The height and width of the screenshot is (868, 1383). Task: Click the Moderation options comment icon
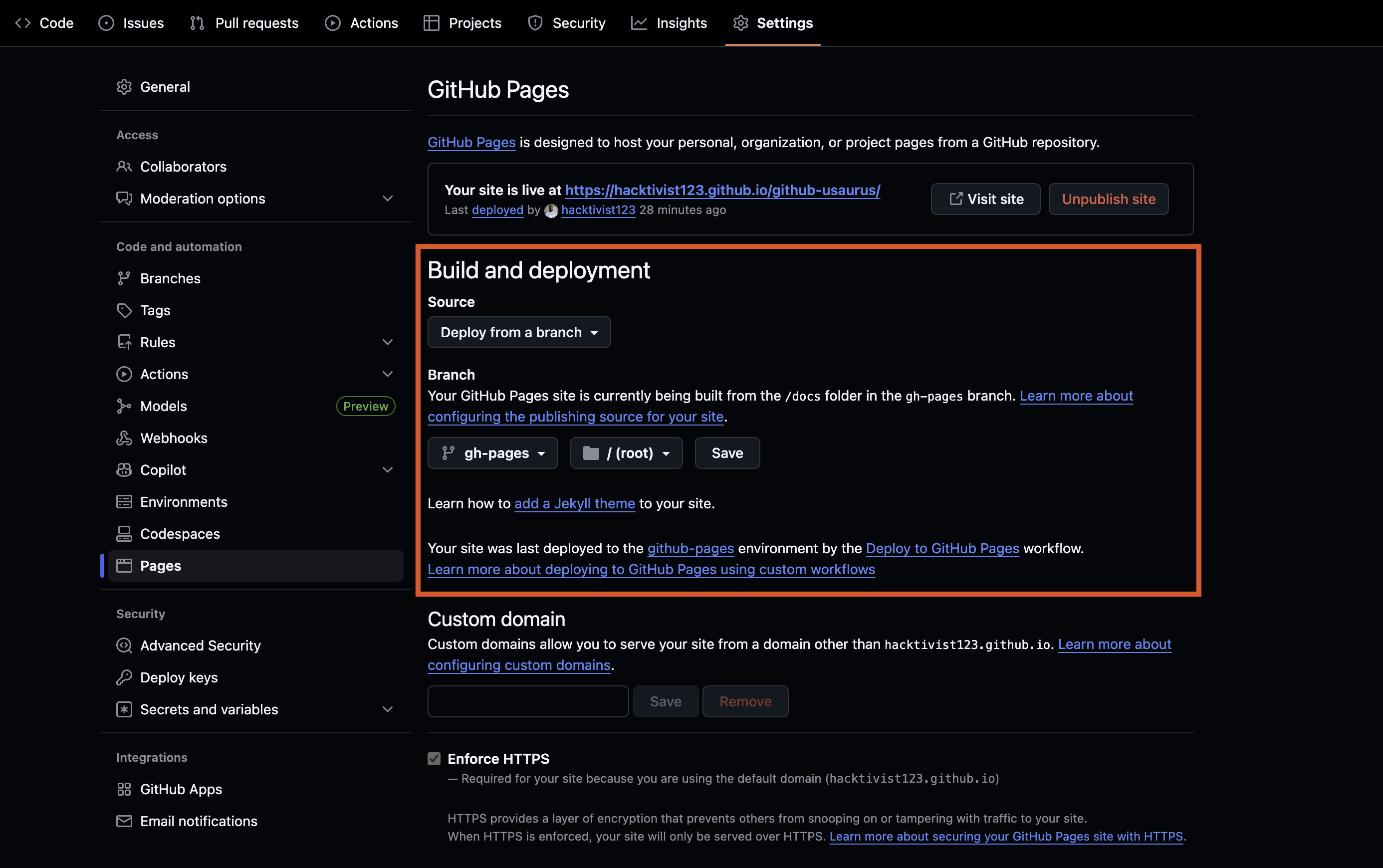124,199
